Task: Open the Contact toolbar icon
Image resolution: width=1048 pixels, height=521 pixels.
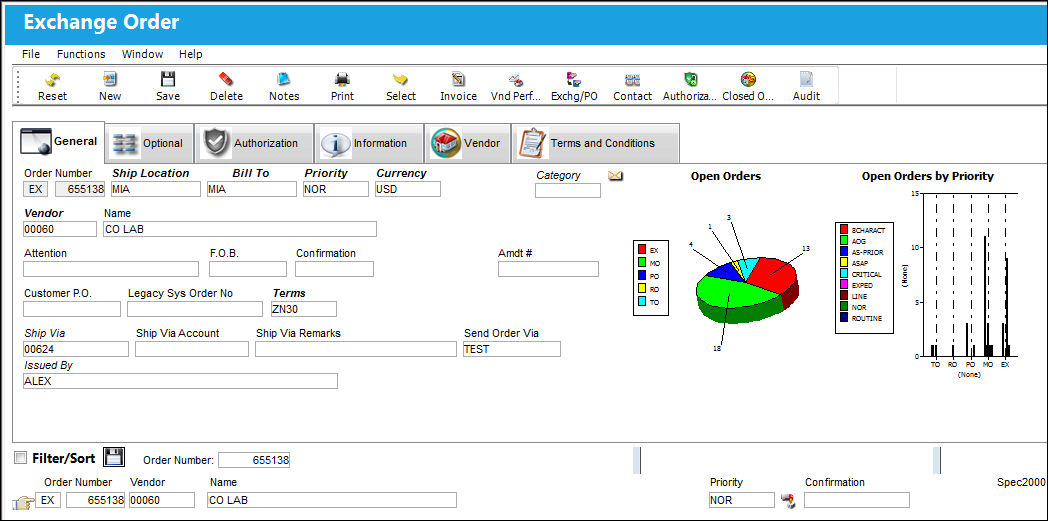Action: (632, 80)
